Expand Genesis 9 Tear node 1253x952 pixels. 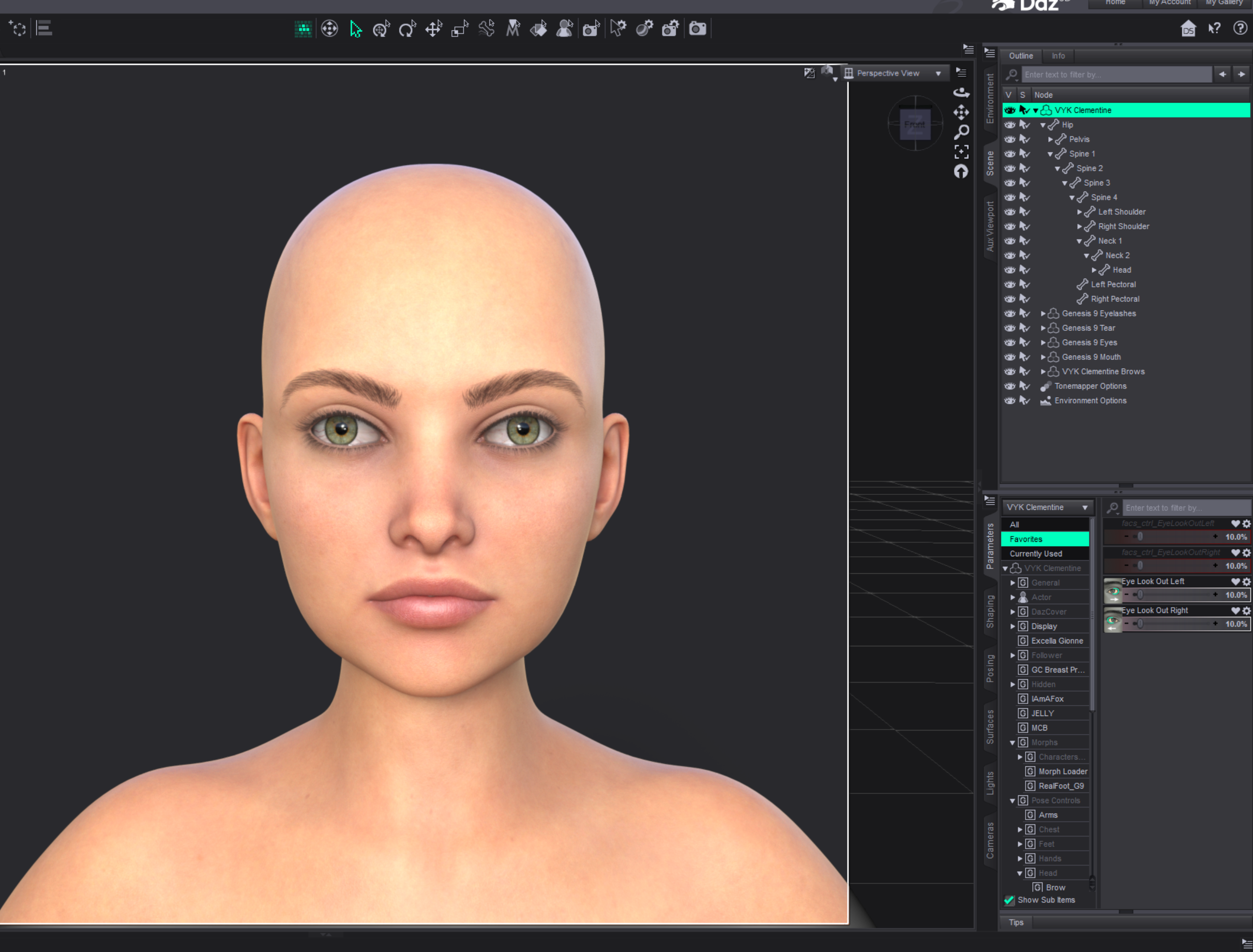tap(1043, 328)
